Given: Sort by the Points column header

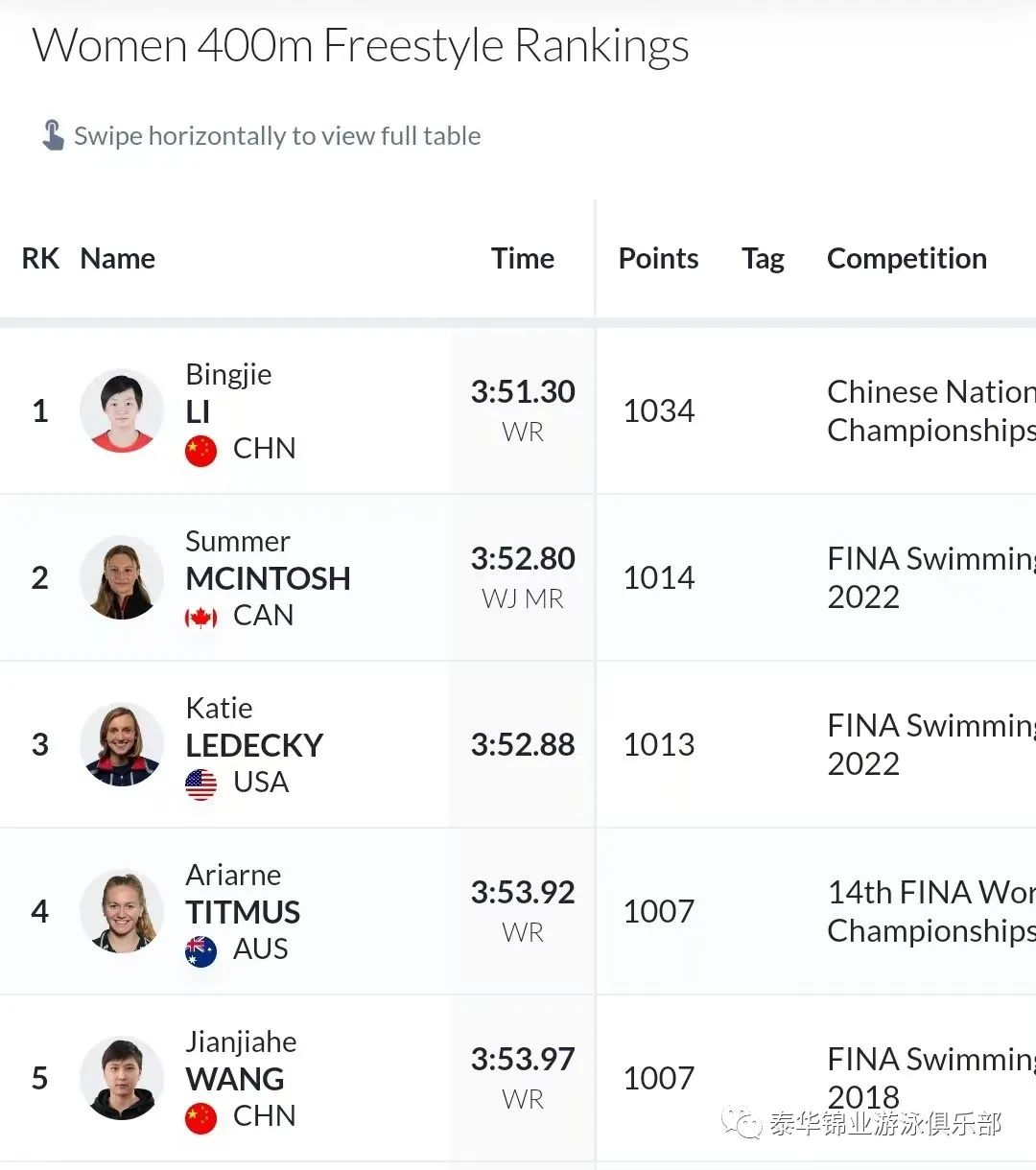Looking at the screenshot, I should pos(658,258).
